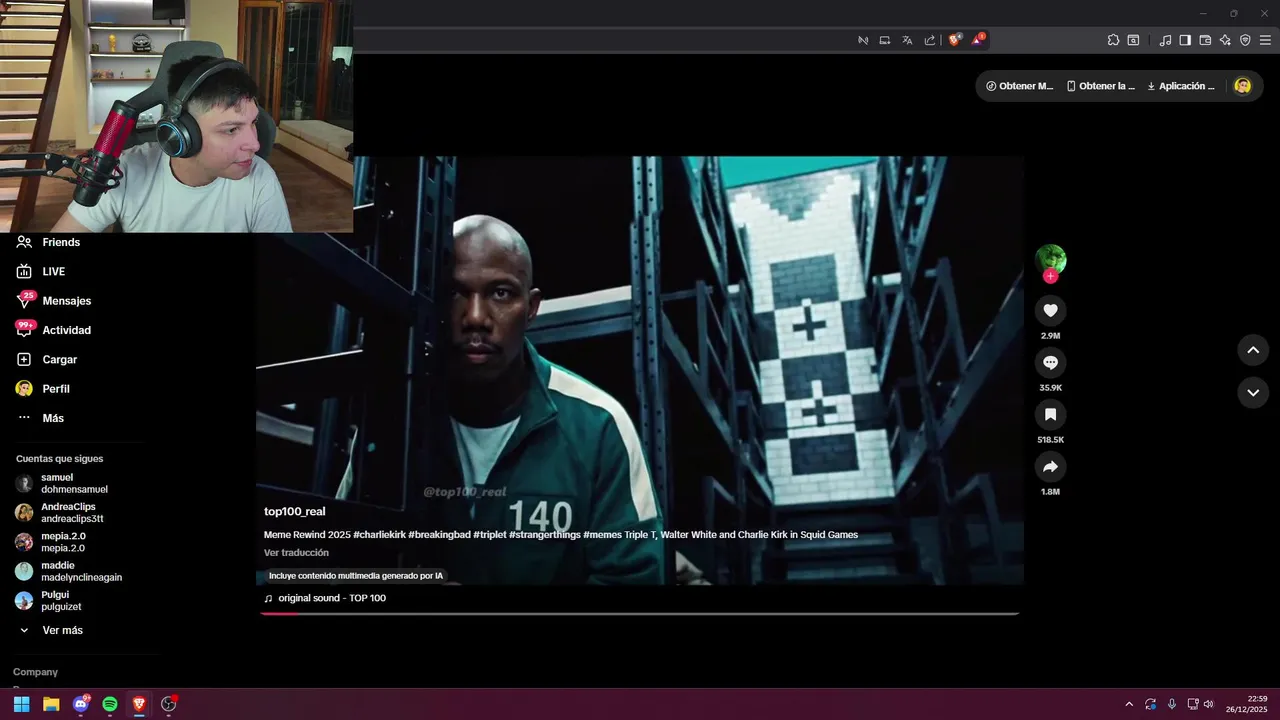Open the comments bubble showing 35.9K

[1050, 362]
